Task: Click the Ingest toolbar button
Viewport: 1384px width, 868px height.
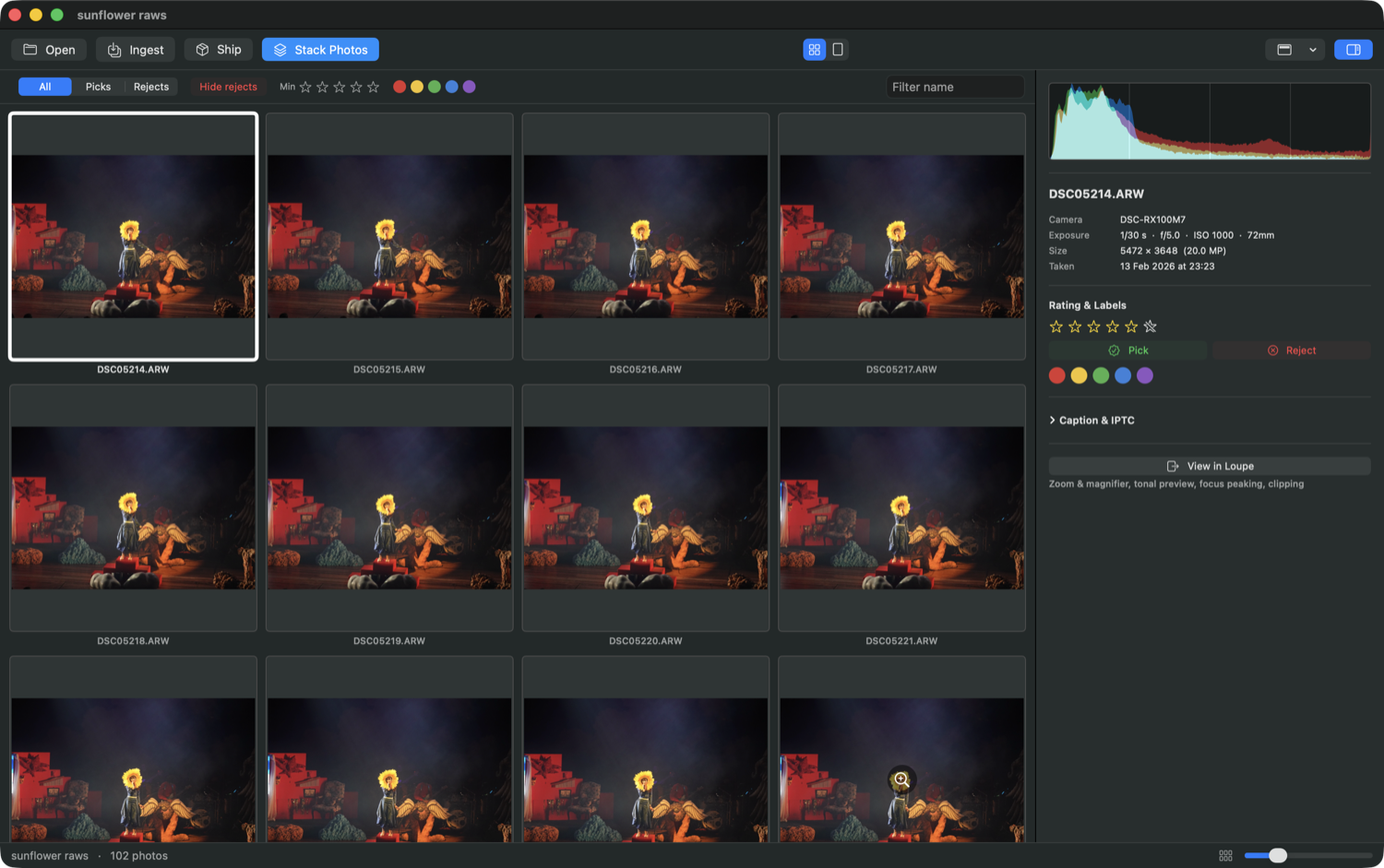Action: tap(136, 50)
